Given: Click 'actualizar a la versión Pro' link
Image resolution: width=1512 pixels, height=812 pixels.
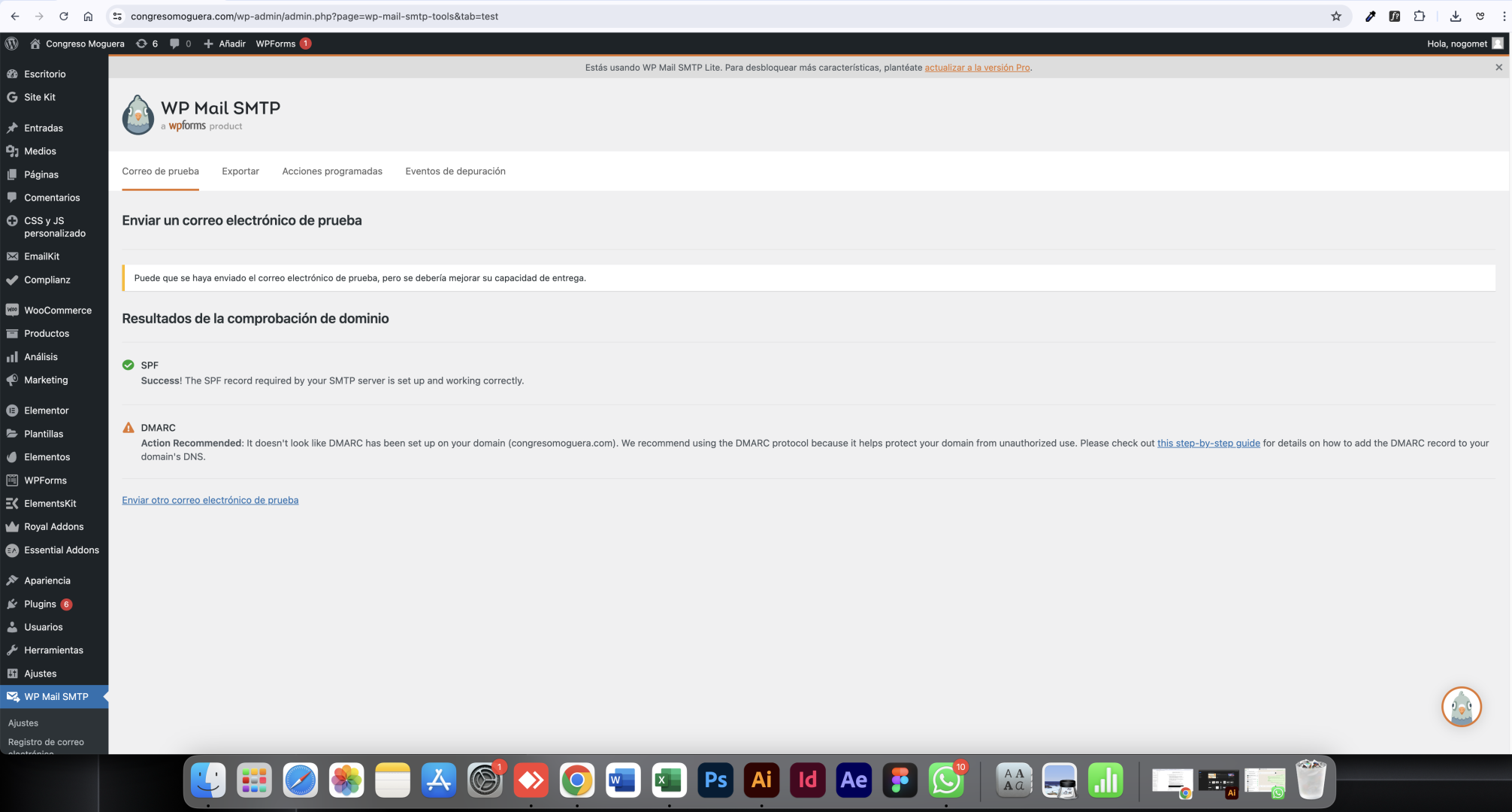Looking at the screenshot, I should [977, 68].
